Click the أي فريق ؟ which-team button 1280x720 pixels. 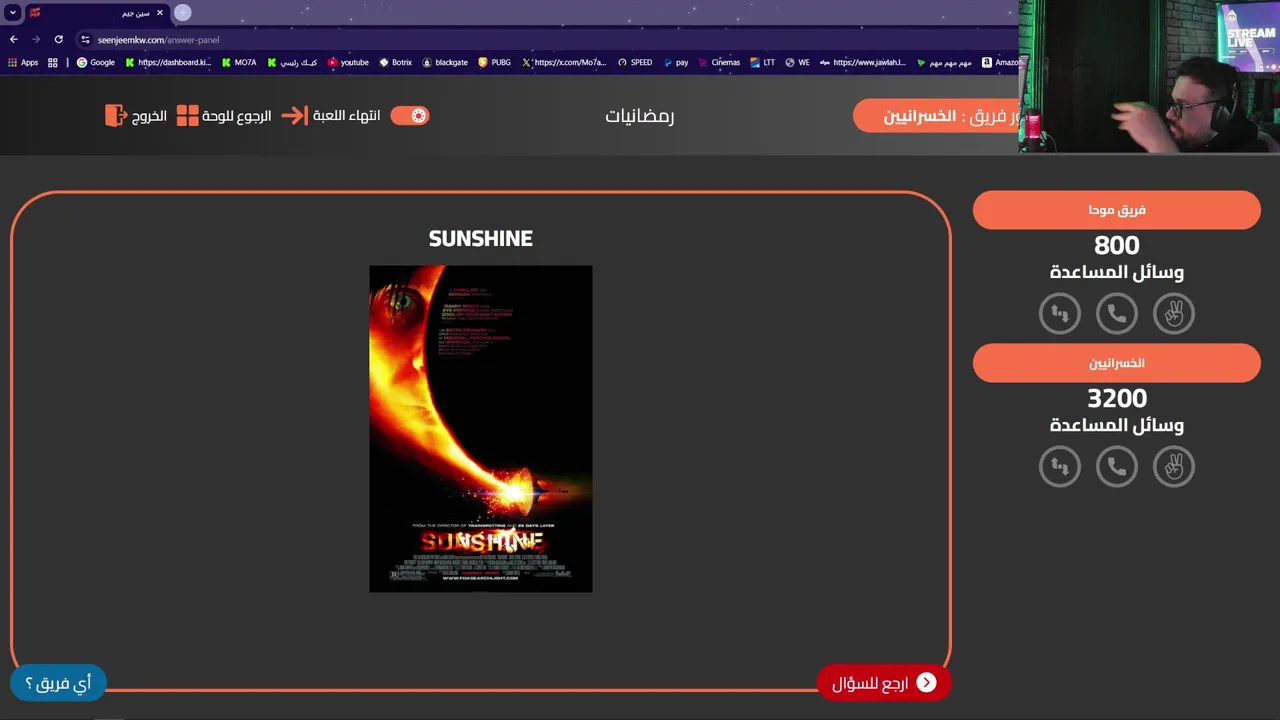58,683
